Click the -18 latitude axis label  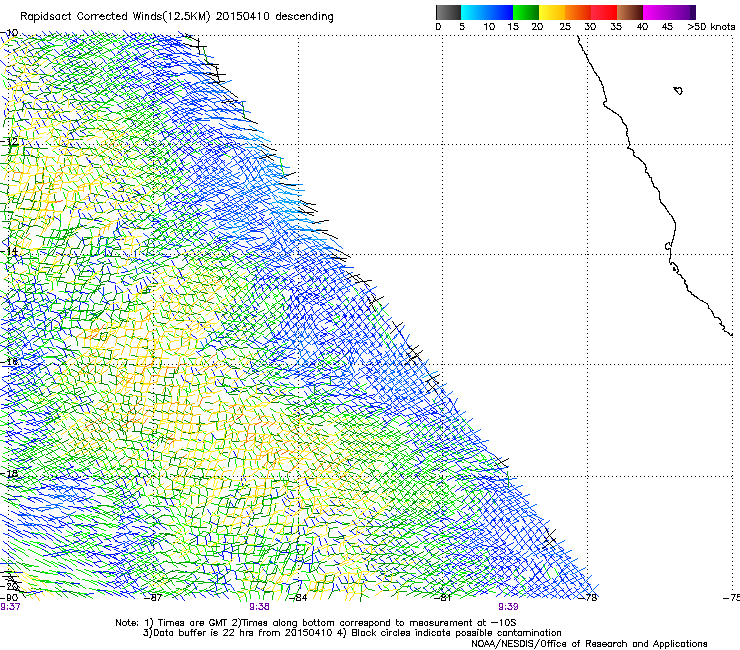(x=9, y=473)
